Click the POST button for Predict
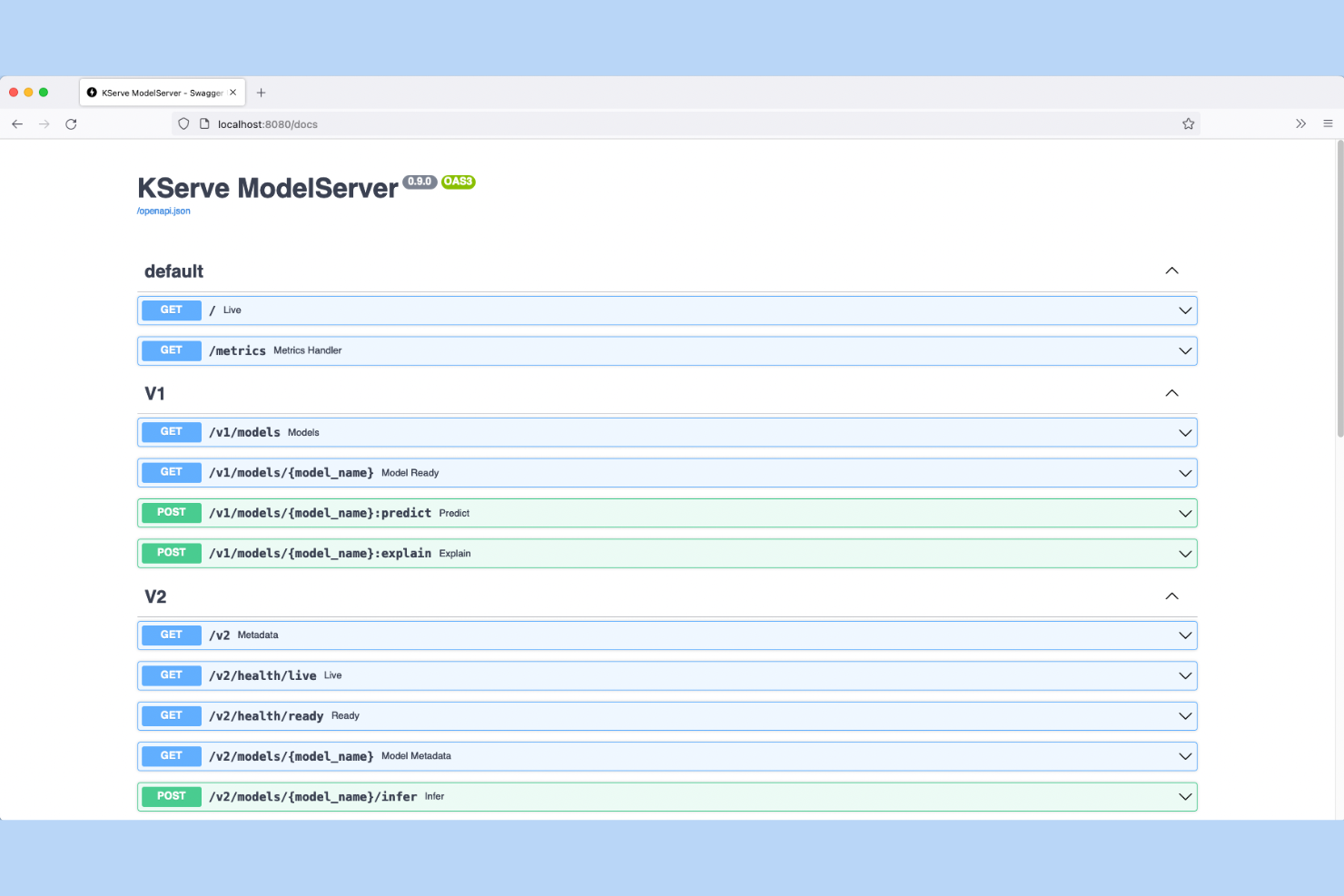Viewport: 1344px width, 896px height. [172, 513]
